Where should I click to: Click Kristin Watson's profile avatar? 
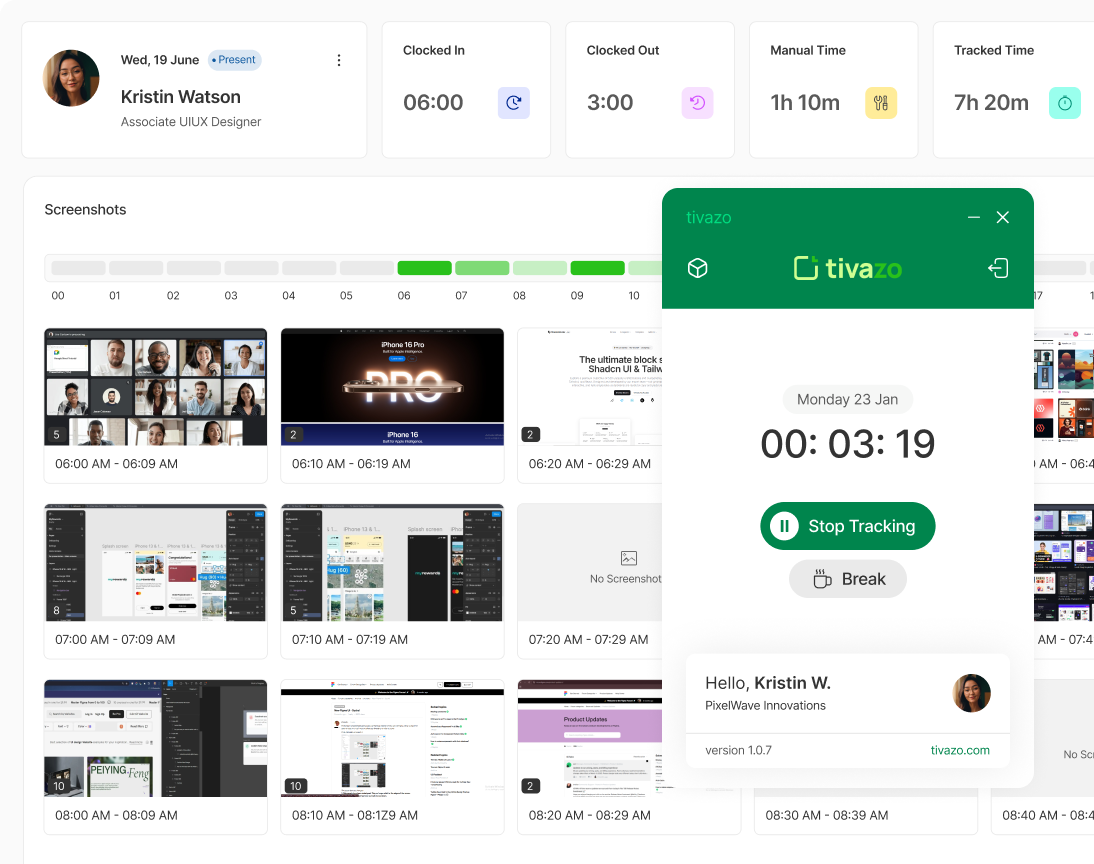(x=71, y=78)
